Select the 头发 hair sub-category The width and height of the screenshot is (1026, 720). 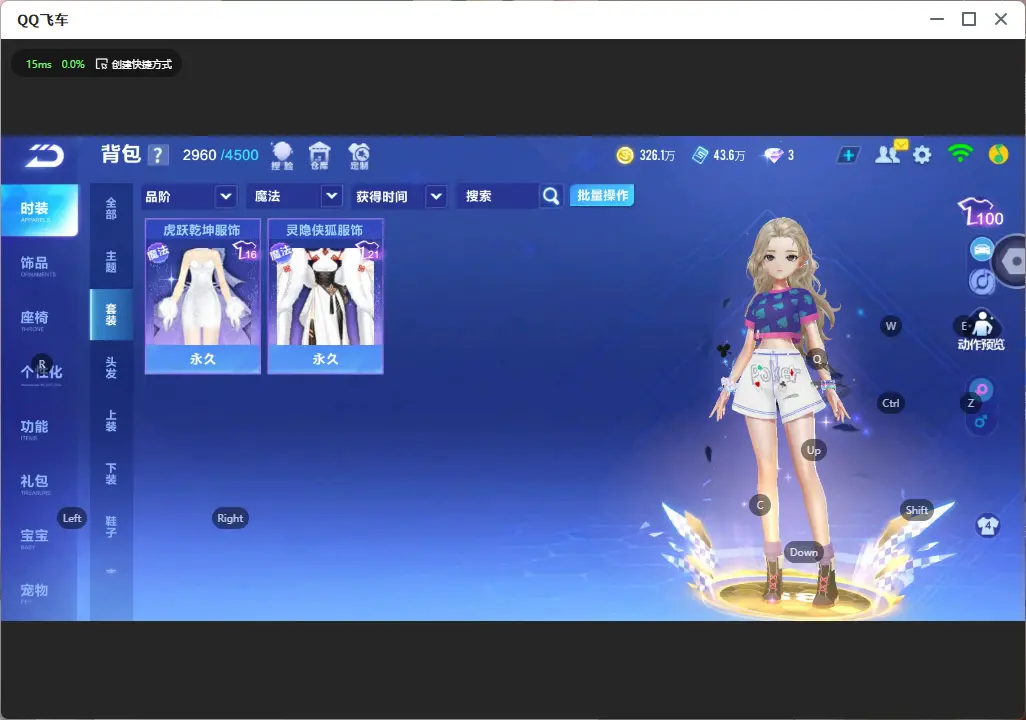111,368
